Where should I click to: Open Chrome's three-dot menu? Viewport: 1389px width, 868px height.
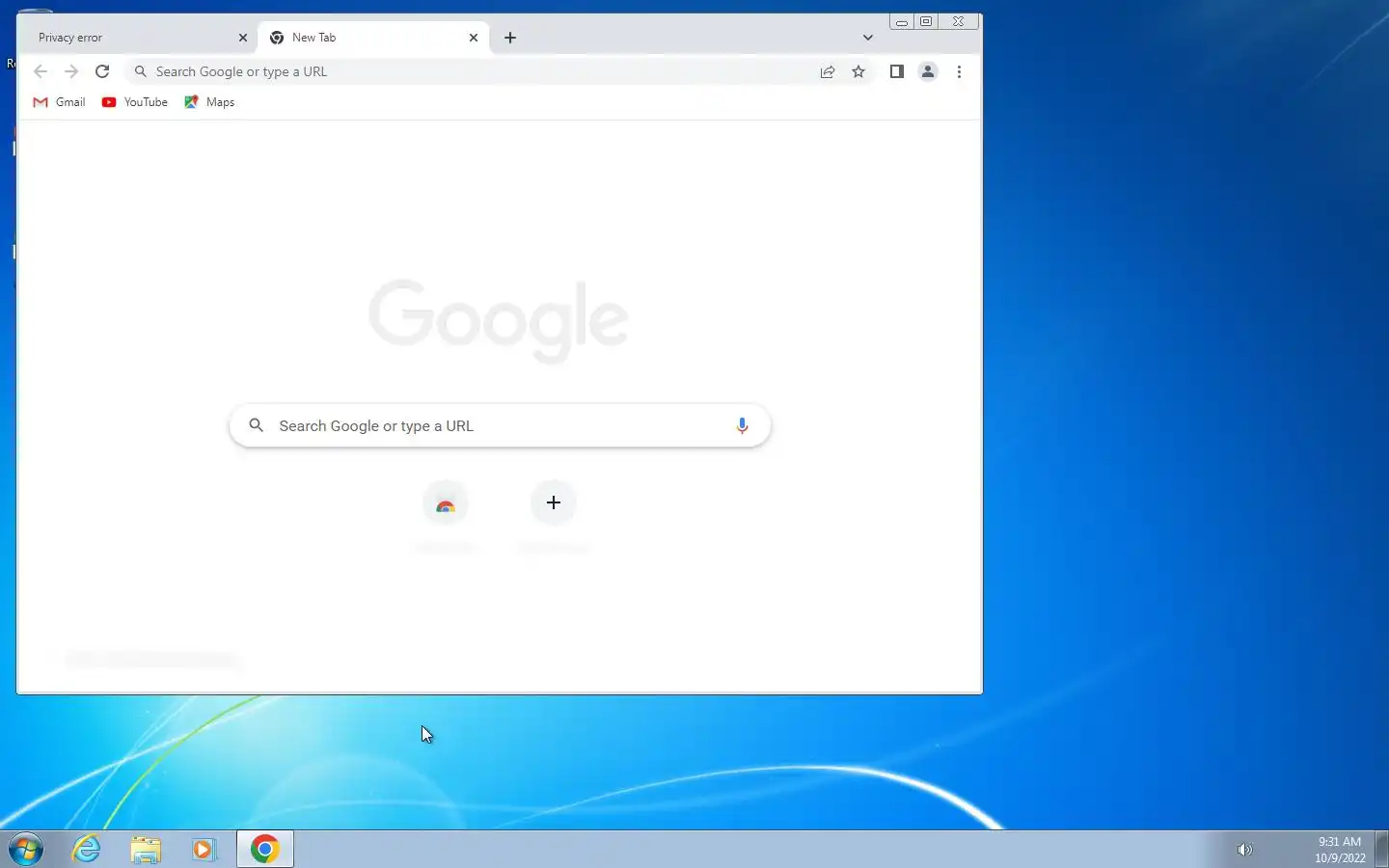959,71
